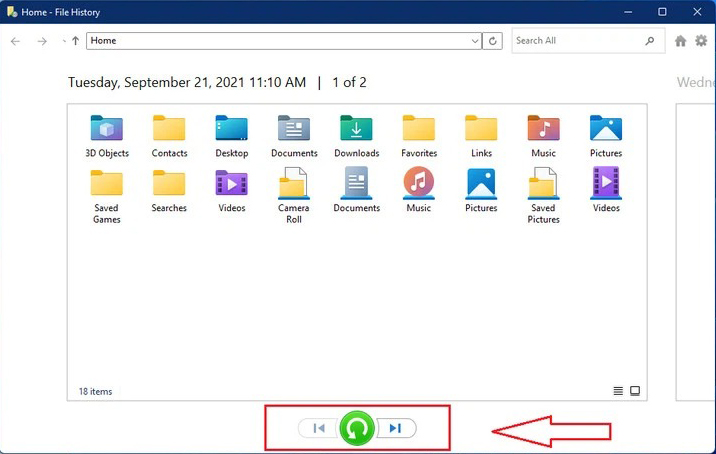Open the 3D Objects folder
Image resolution: width=716 pixels, height=454 pixels.
[107, 137]
